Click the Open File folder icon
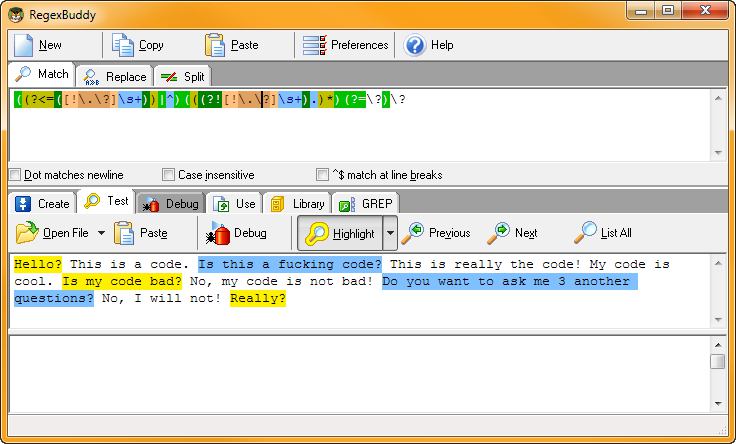Viewport: 736px width, 444px height. pyautogui.click(x=27, y=233)
